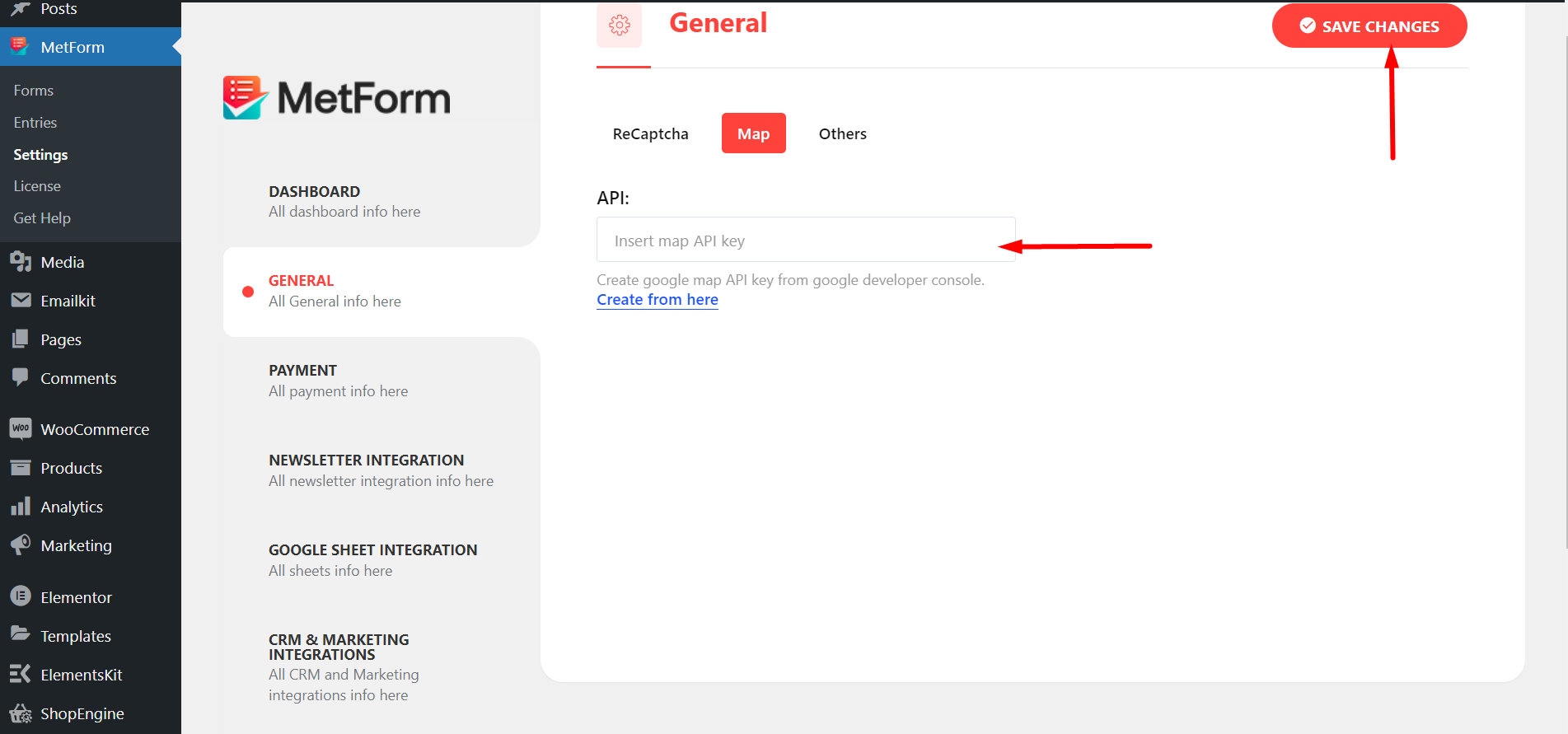Open the License submenu item

[37, 186]
